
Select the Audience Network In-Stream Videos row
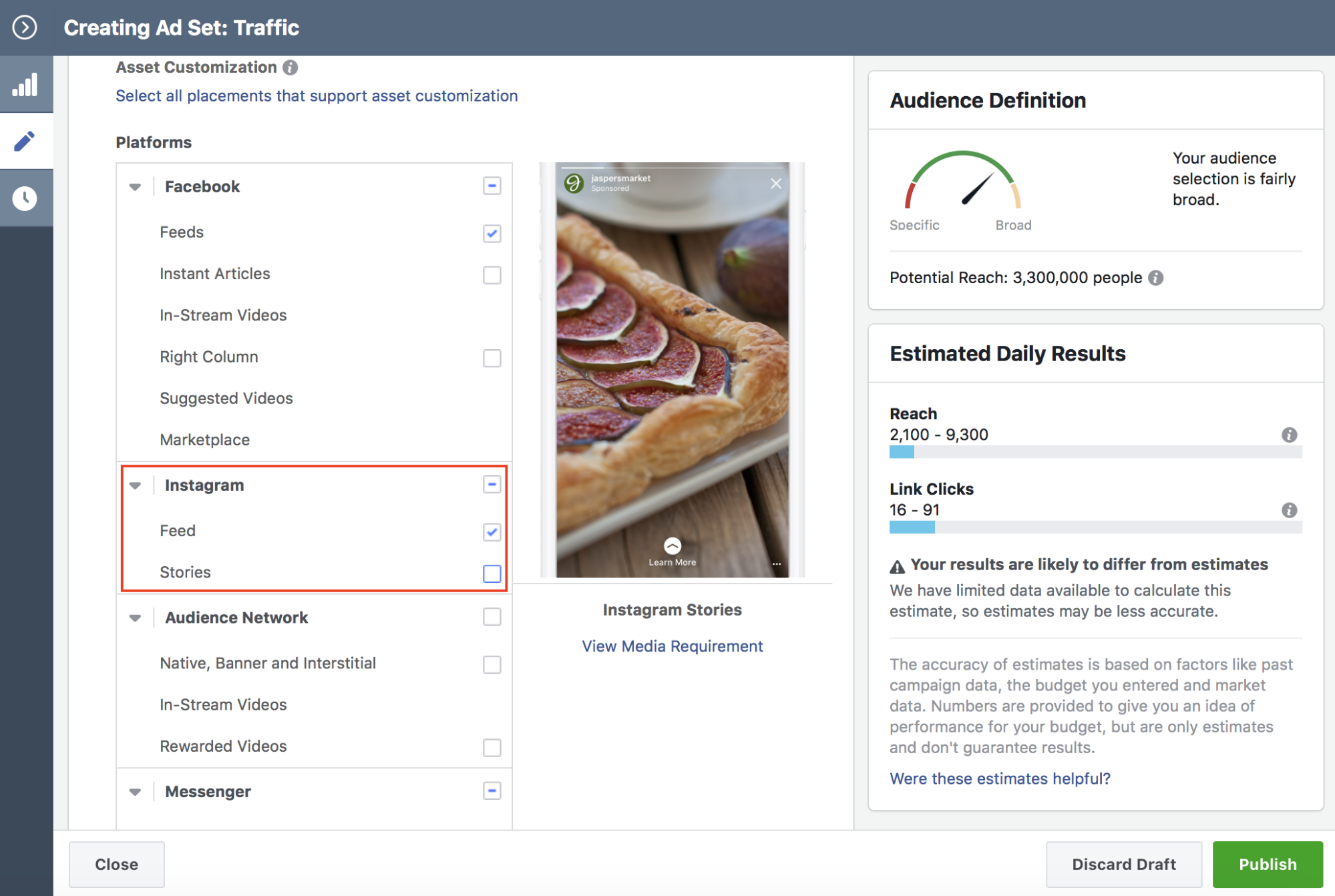point(315,705)
